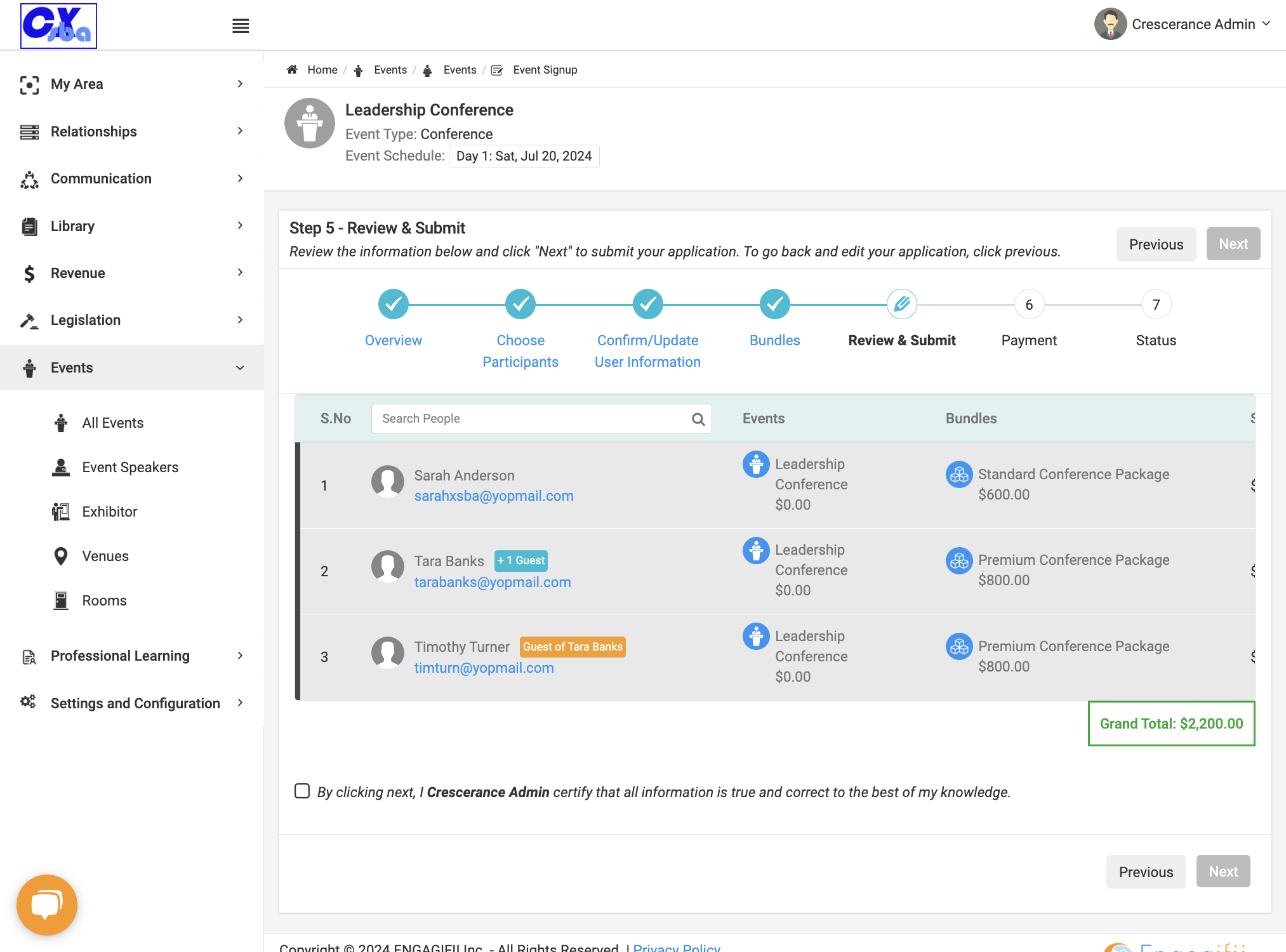1286x952 pixels.
Task: Click the top Previous button
Action: (x=1156, y=244)
